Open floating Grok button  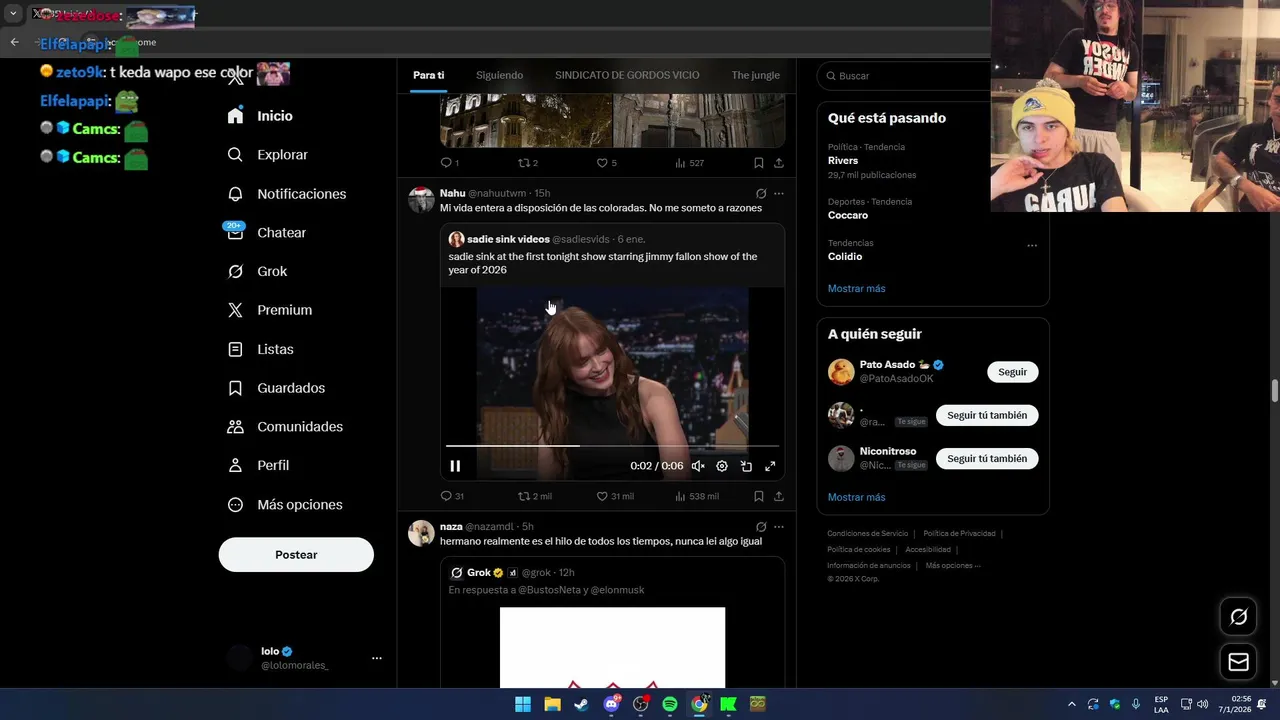coord(1238,617)
